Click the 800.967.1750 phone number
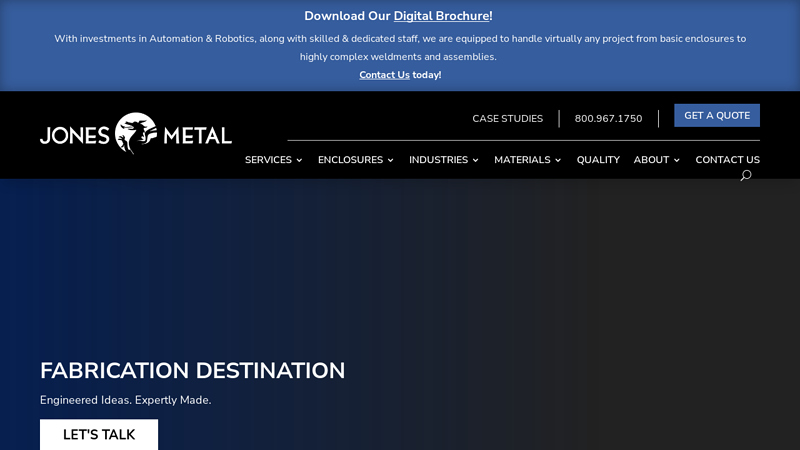The width and height of the screenshot is (800, 450). tap(608, 119)
